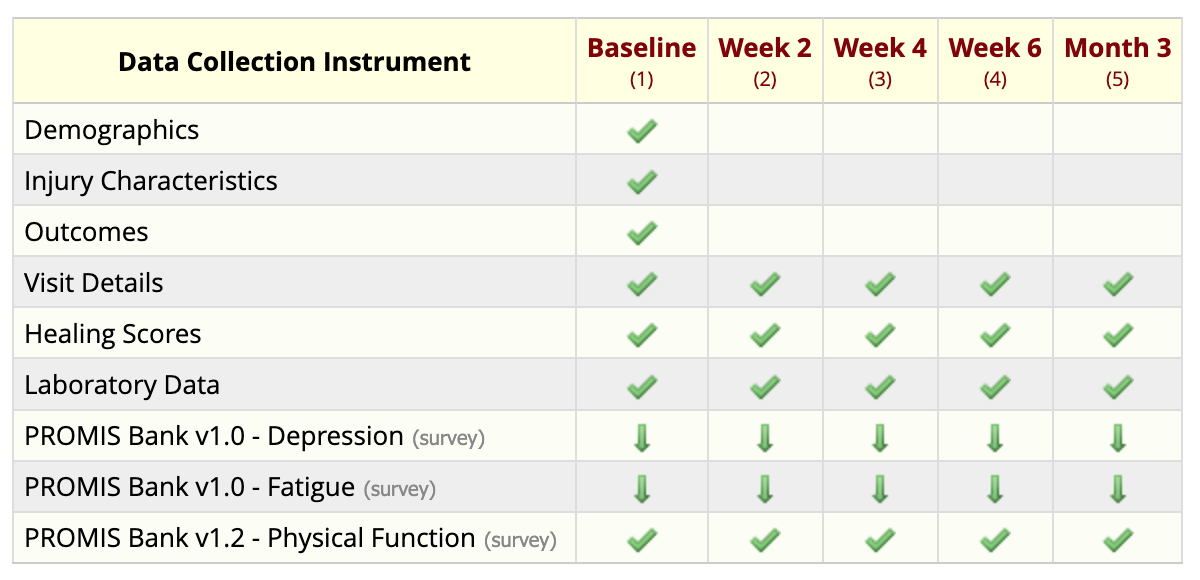This screenshot has height=580, width=1200.
Task: Select Healing Scores checkmark for Week 4
Action: [880, 334]
